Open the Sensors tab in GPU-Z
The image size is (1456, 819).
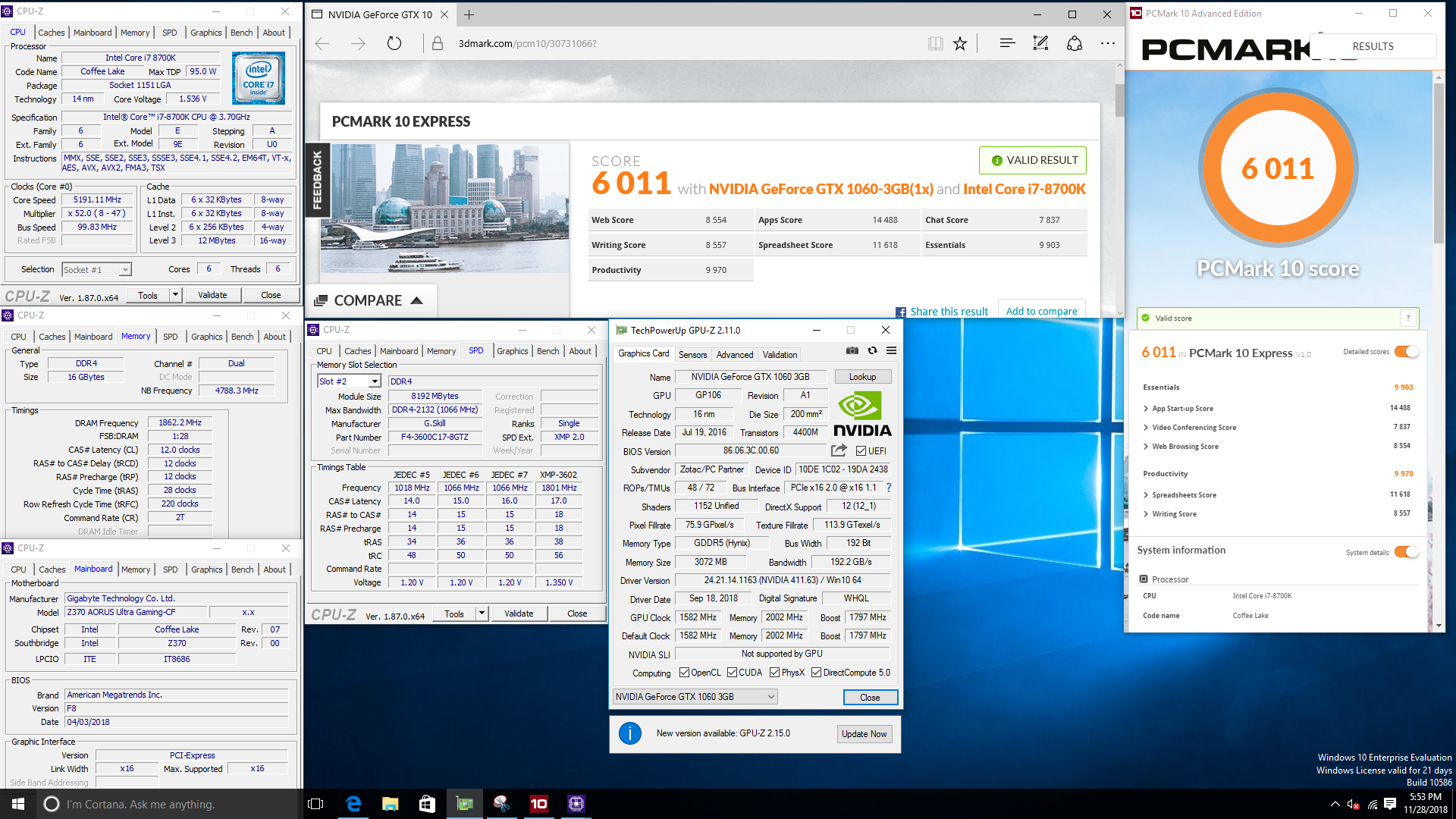692,355
